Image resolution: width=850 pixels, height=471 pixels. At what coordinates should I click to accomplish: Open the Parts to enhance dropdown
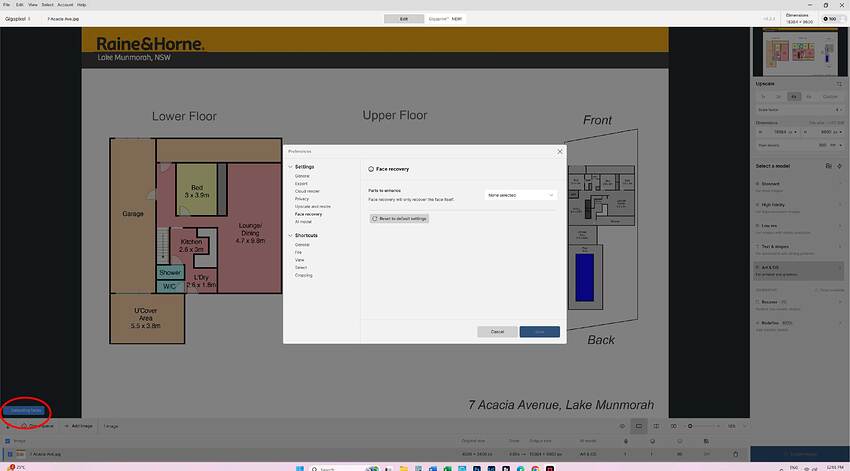coord(520,195)
